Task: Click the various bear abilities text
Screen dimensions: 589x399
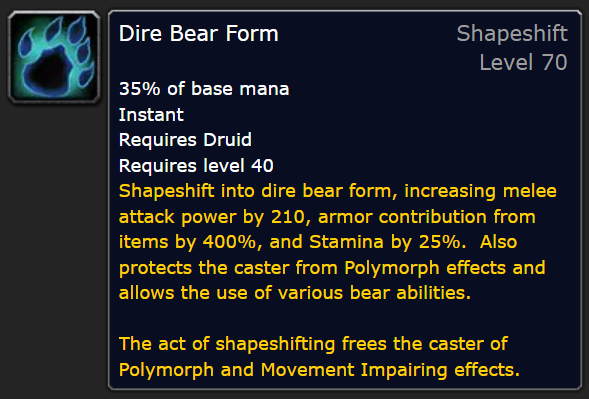Action: click(x=375, y=293)
